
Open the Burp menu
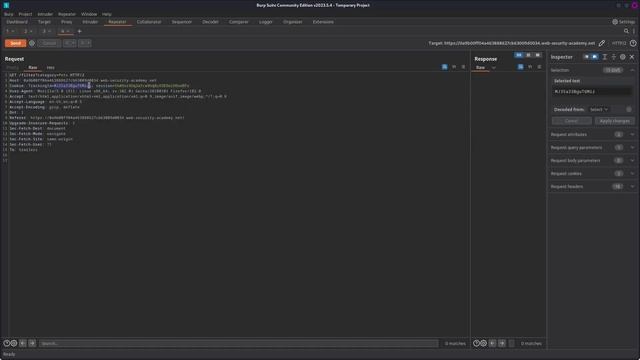[9, 14]
